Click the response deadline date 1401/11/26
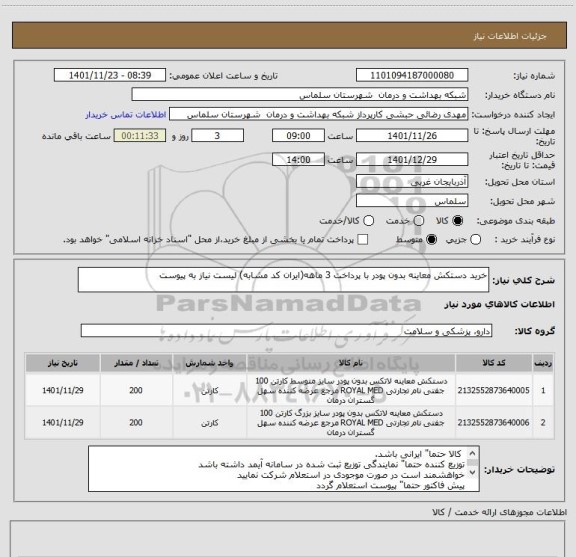 click(412, 136)
